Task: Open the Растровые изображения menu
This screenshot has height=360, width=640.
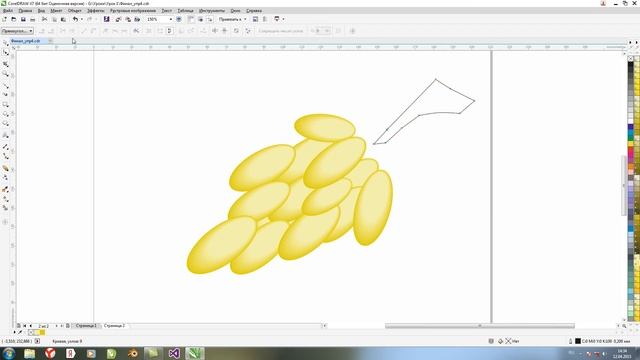Action: (x=133, y=11)
